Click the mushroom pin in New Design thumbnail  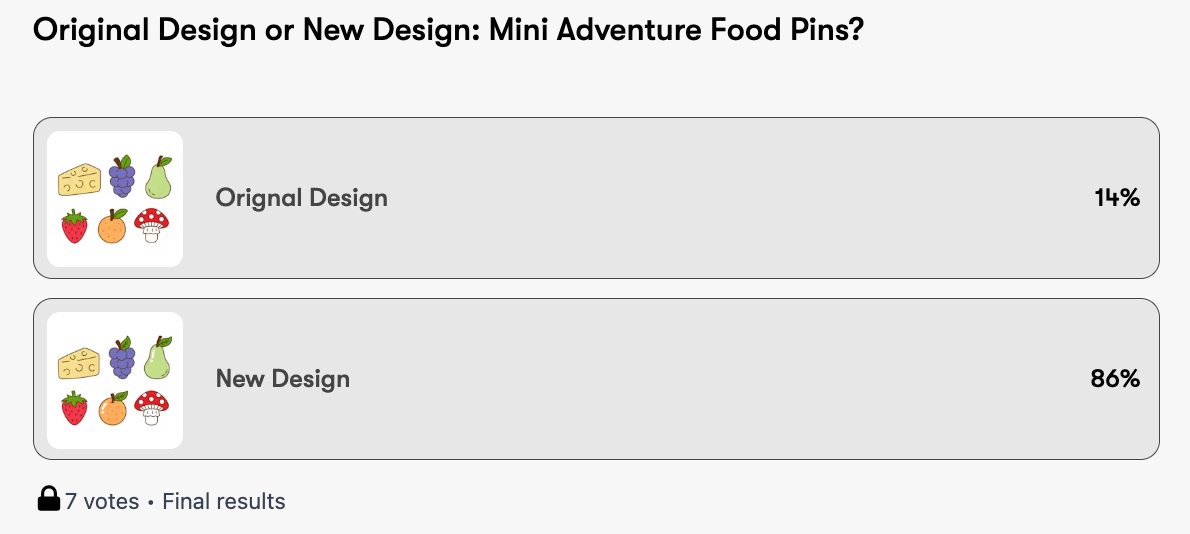point(151,406)
